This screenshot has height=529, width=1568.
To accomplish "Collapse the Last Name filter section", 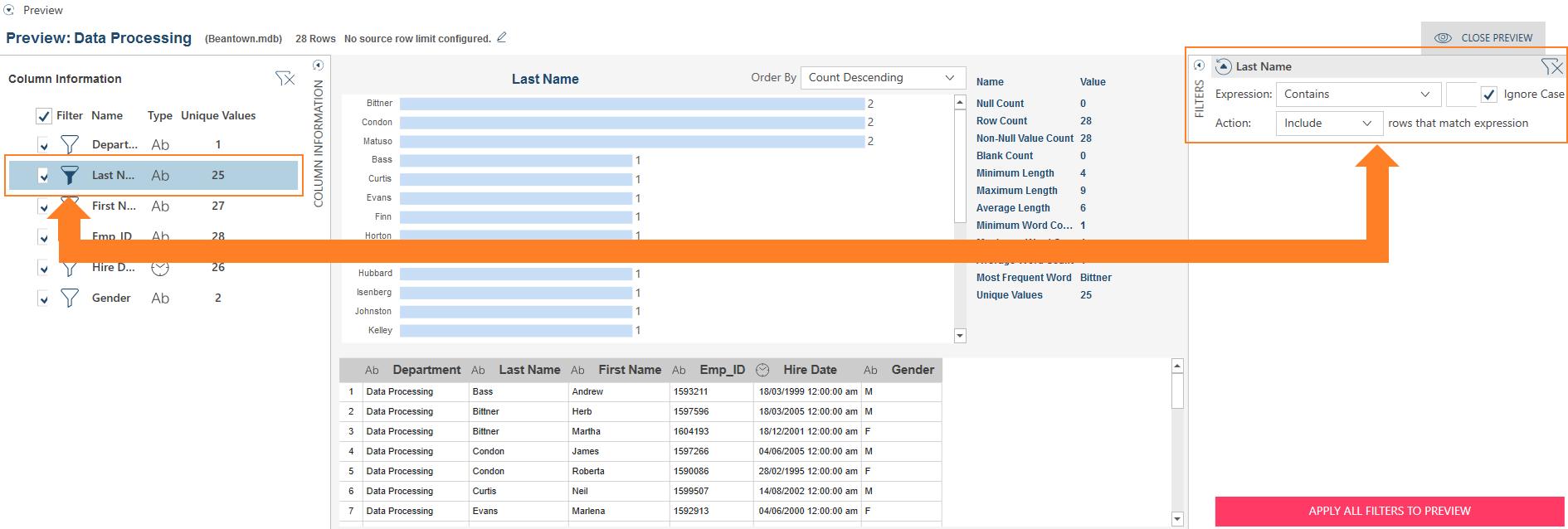I will (1223, 67).
